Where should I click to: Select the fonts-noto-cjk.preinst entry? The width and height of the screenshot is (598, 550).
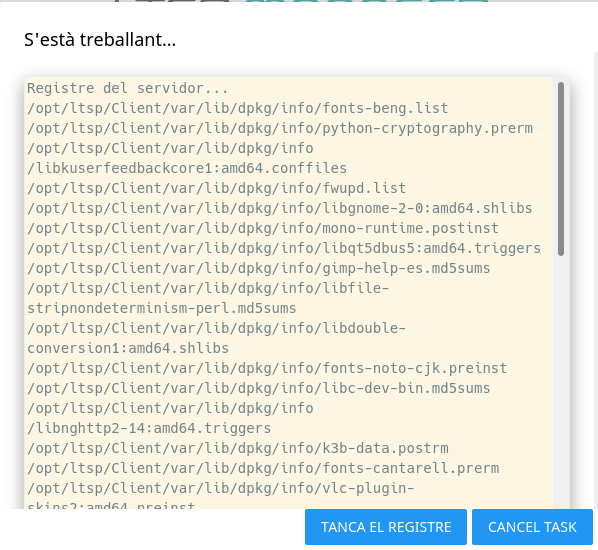[267, 368]
